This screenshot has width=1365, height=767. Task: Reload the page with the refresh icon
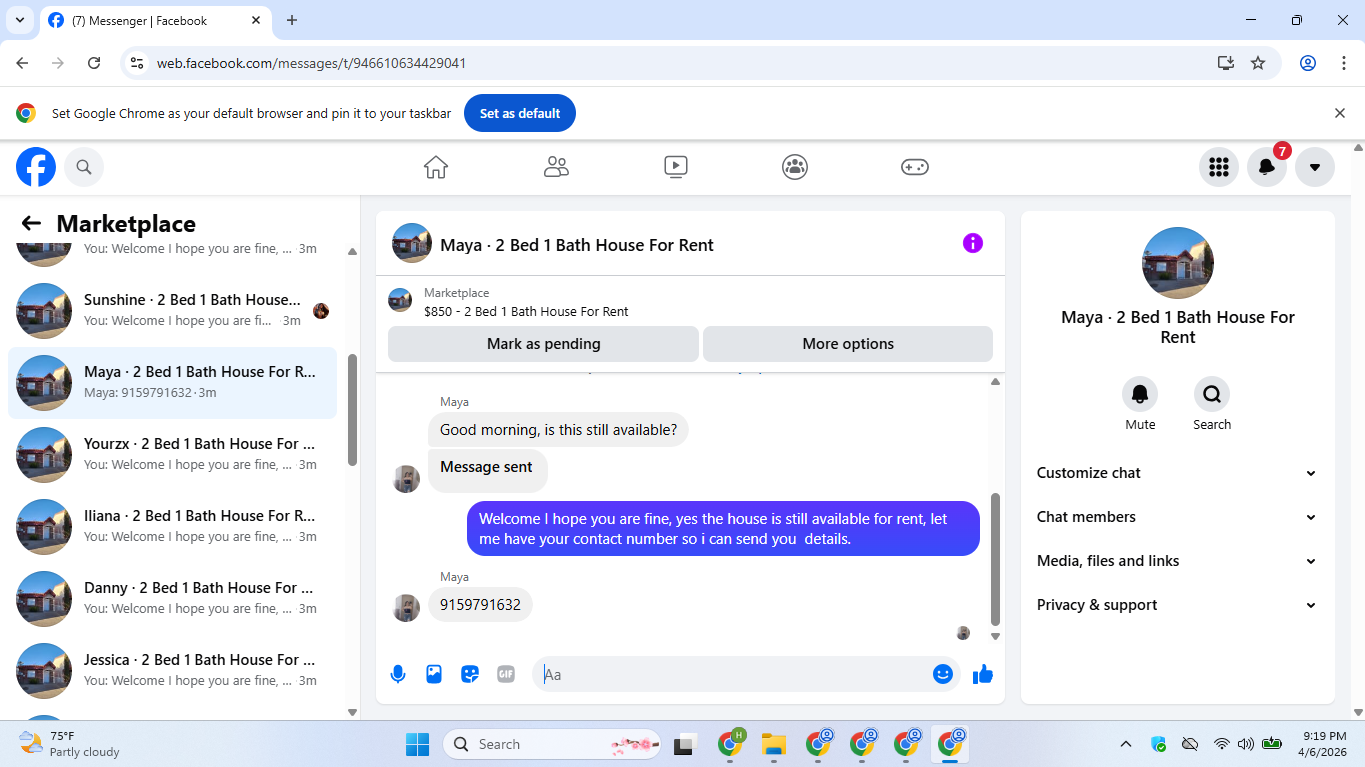pyautogui.click(x=94, y=63)
